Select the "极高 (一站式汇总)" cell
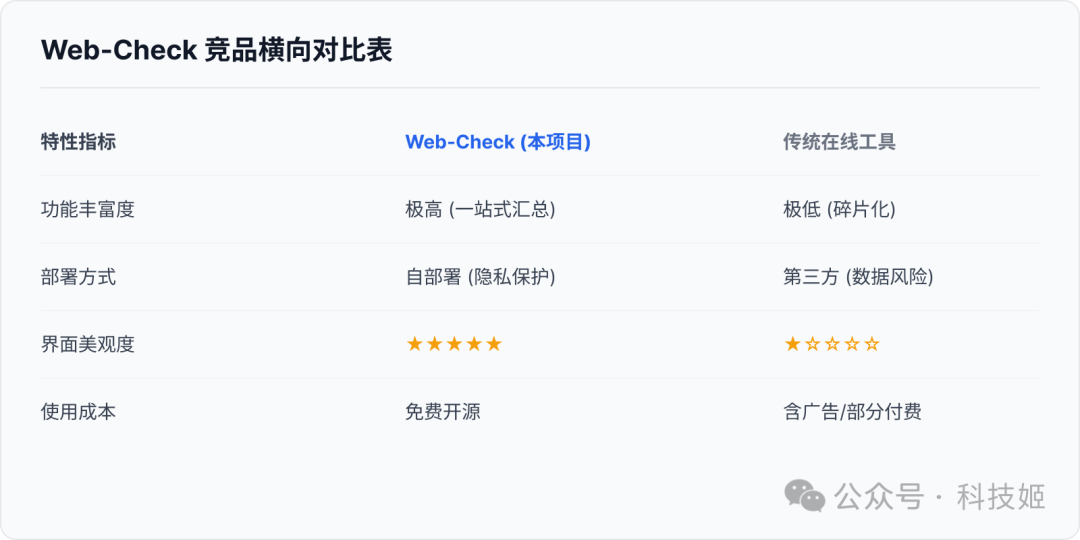Image resolution: width=1080 pixels, height=540 pixels. point(480,209)
